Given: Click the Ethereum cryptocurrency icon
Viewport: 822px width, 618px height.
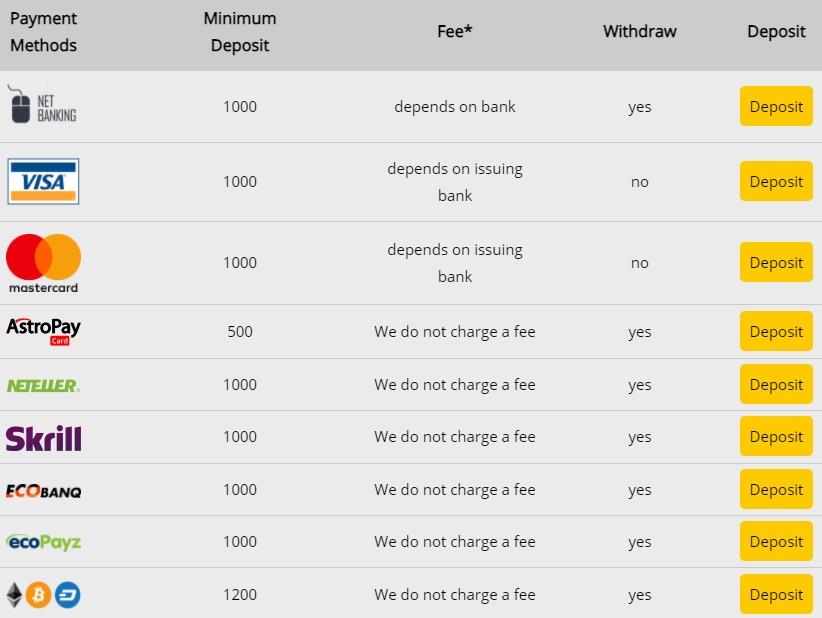Looking at the screenshot, I should pos(14,595).
